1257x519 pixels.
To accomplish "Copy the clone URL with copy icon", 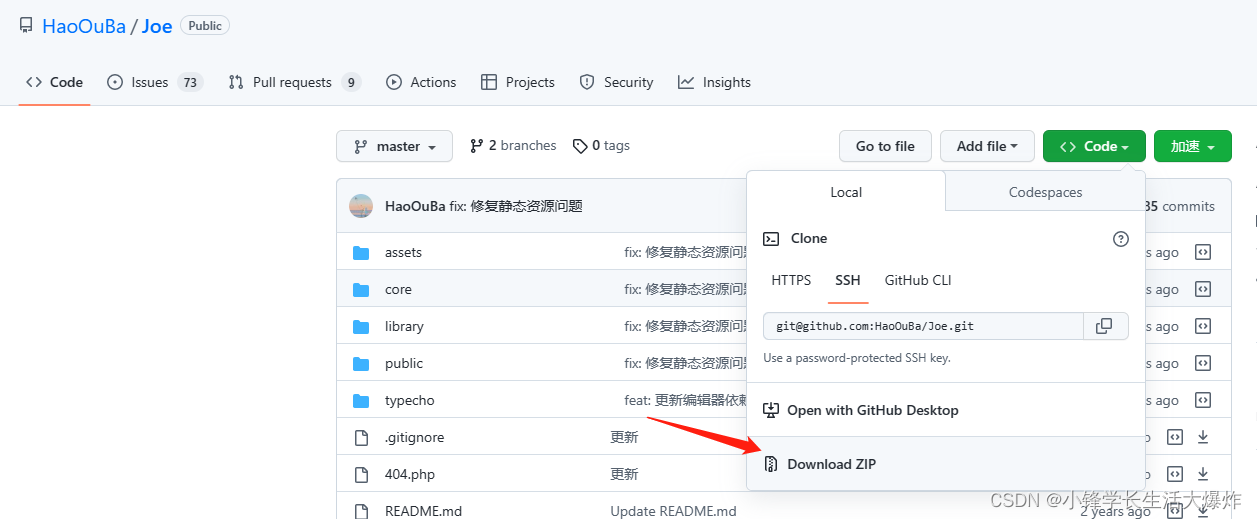I will (1105, 326).
